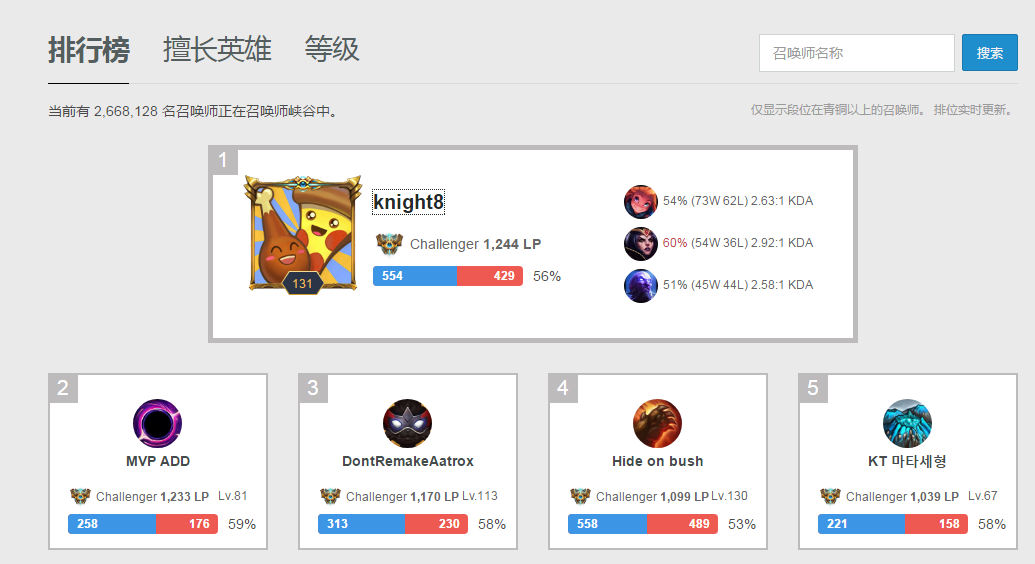Click Challenger emblem in MVP ADD card
The image size is (1035, 564).
pos(80,496)
